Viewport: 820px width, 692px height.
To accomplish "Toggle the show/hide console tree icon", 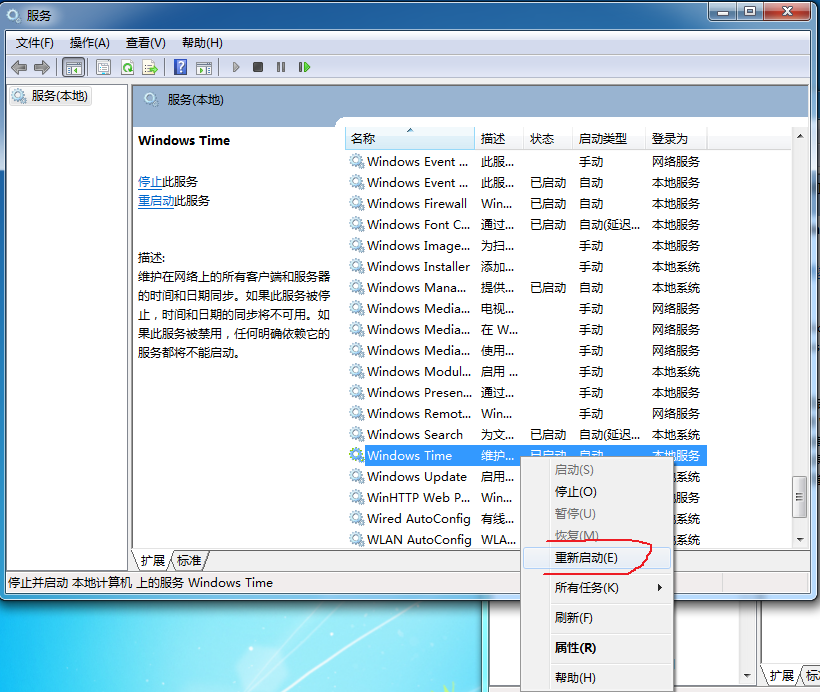I will coord(73,67).
